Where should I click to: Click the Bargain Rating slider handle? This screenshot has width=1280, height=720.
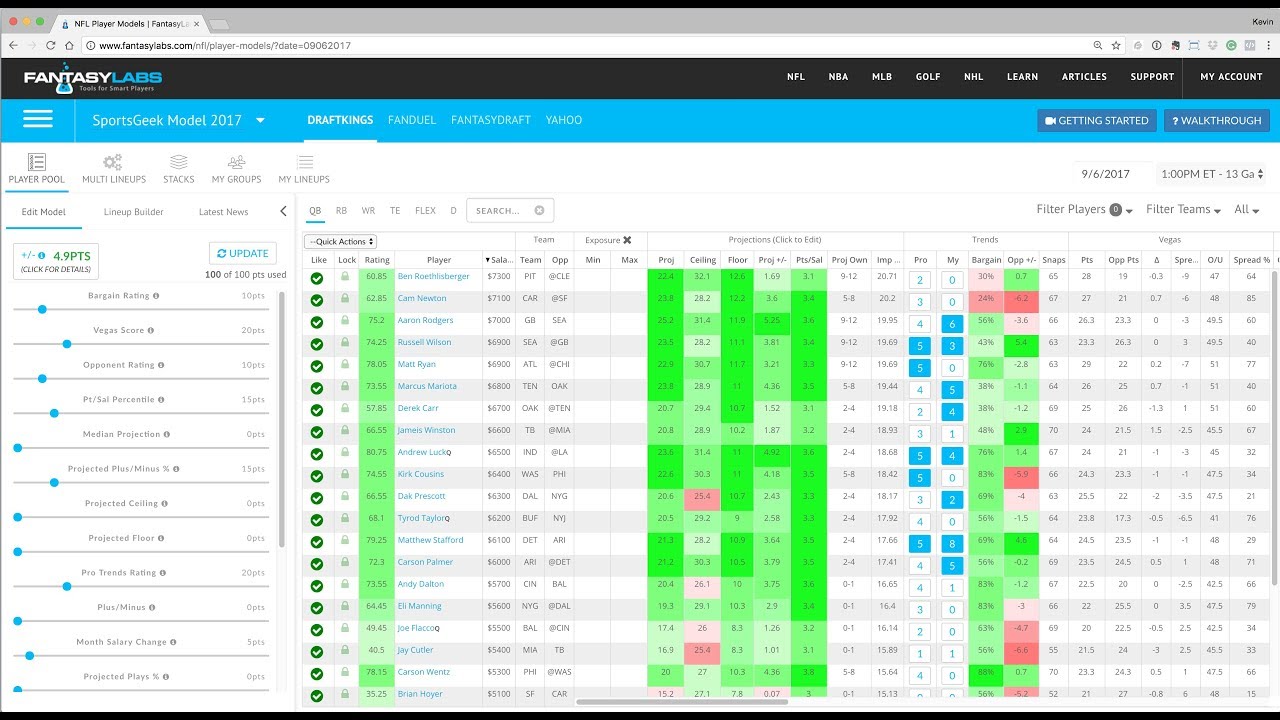[42, 309]
